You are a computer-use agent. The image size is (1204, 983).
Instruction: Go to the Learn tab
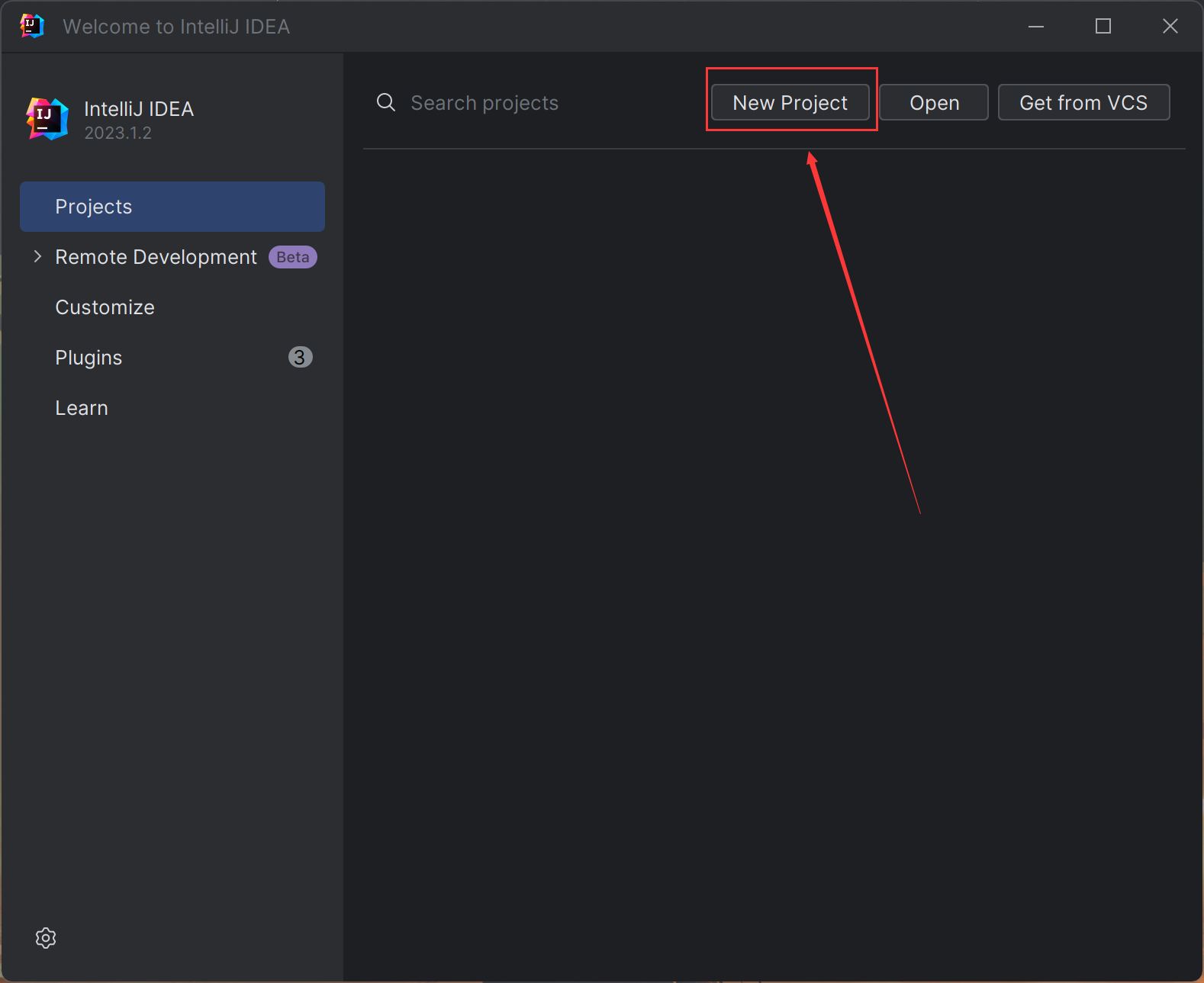[x=82, y=408]
